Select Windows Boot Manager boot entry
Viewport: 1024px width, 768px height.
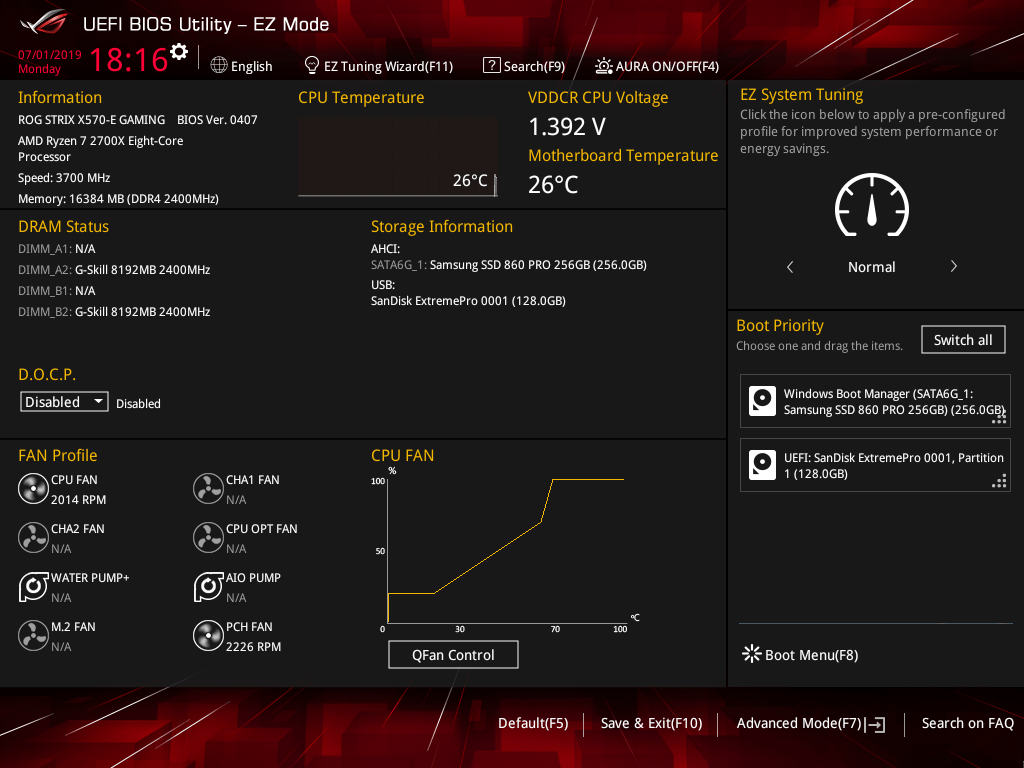(874, 401)
